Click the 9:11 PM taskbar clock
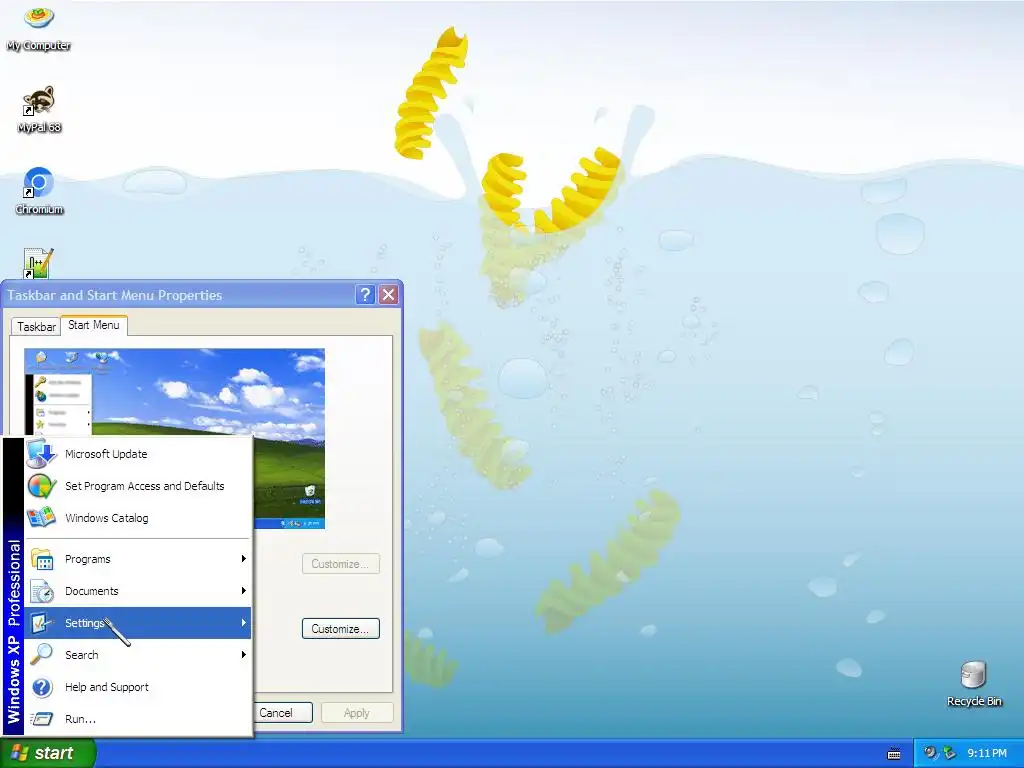The width and height of the screenshot is (1024, 768). point(987,753)
